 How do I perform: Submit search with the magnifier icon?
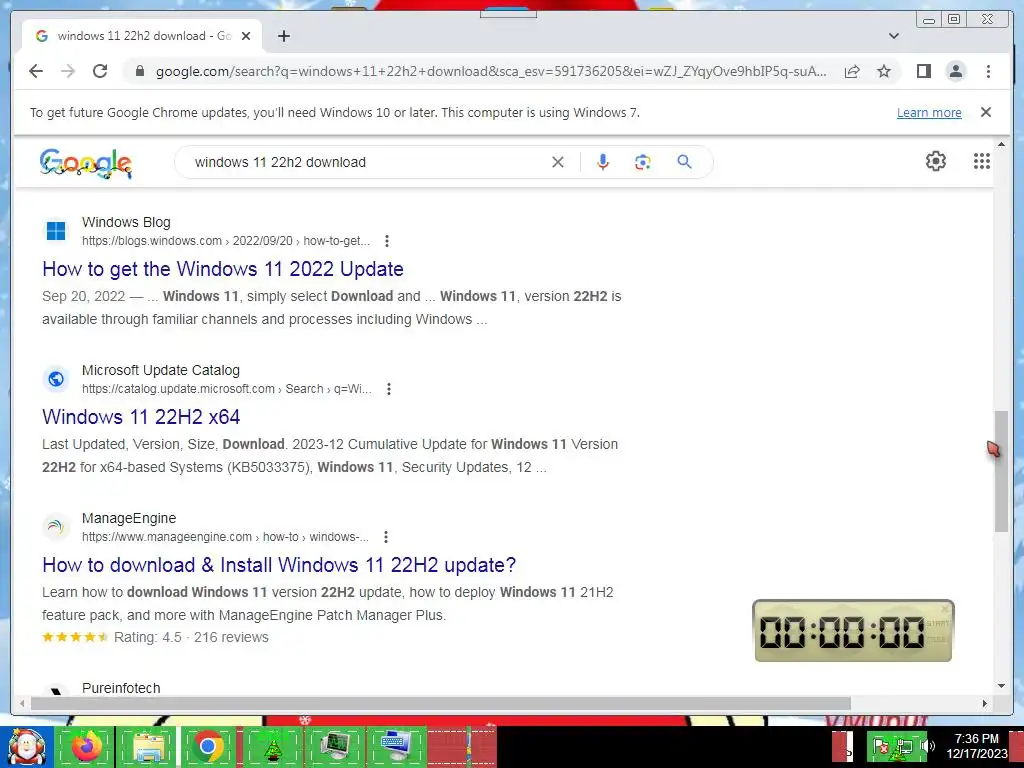[684, 161]
